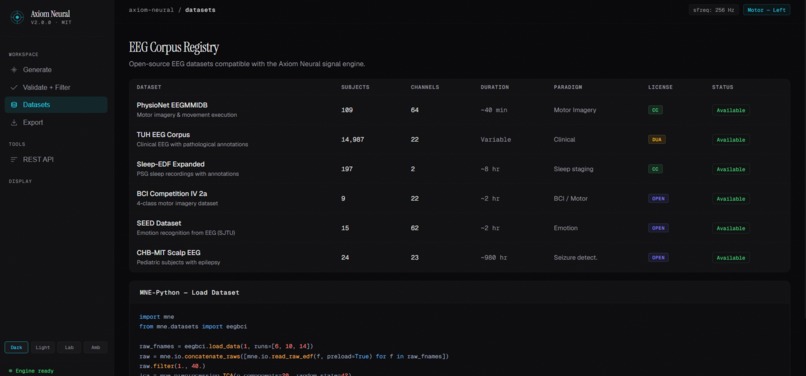The width and height of the screenshot is (806, 376).
Task: Click the Generate sparkle icon in sidebar
Action: click(14, 70)
